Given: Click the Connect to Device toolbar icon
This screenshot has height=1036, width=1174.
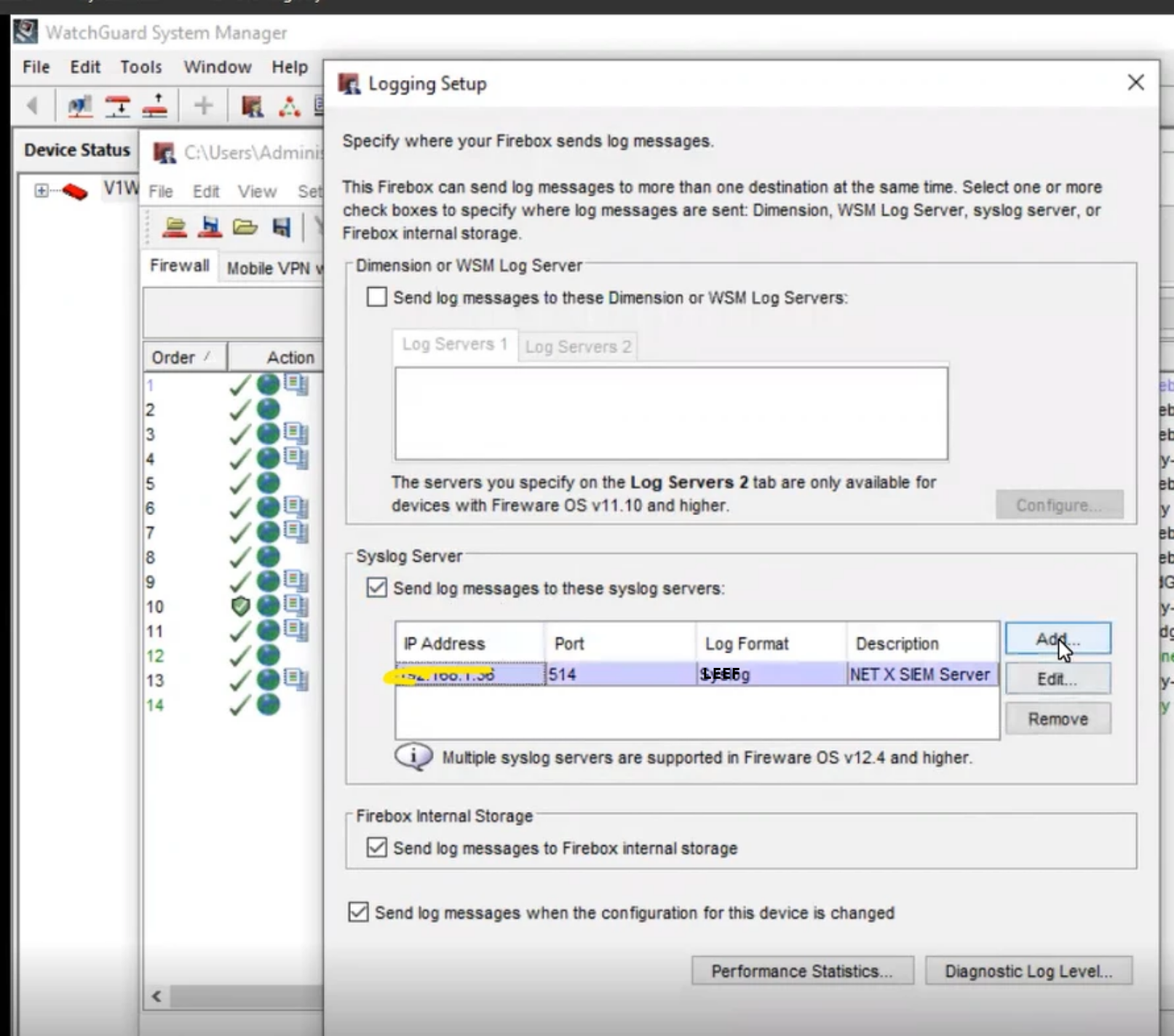Looking at the screenshot, I should coord(117,106).
